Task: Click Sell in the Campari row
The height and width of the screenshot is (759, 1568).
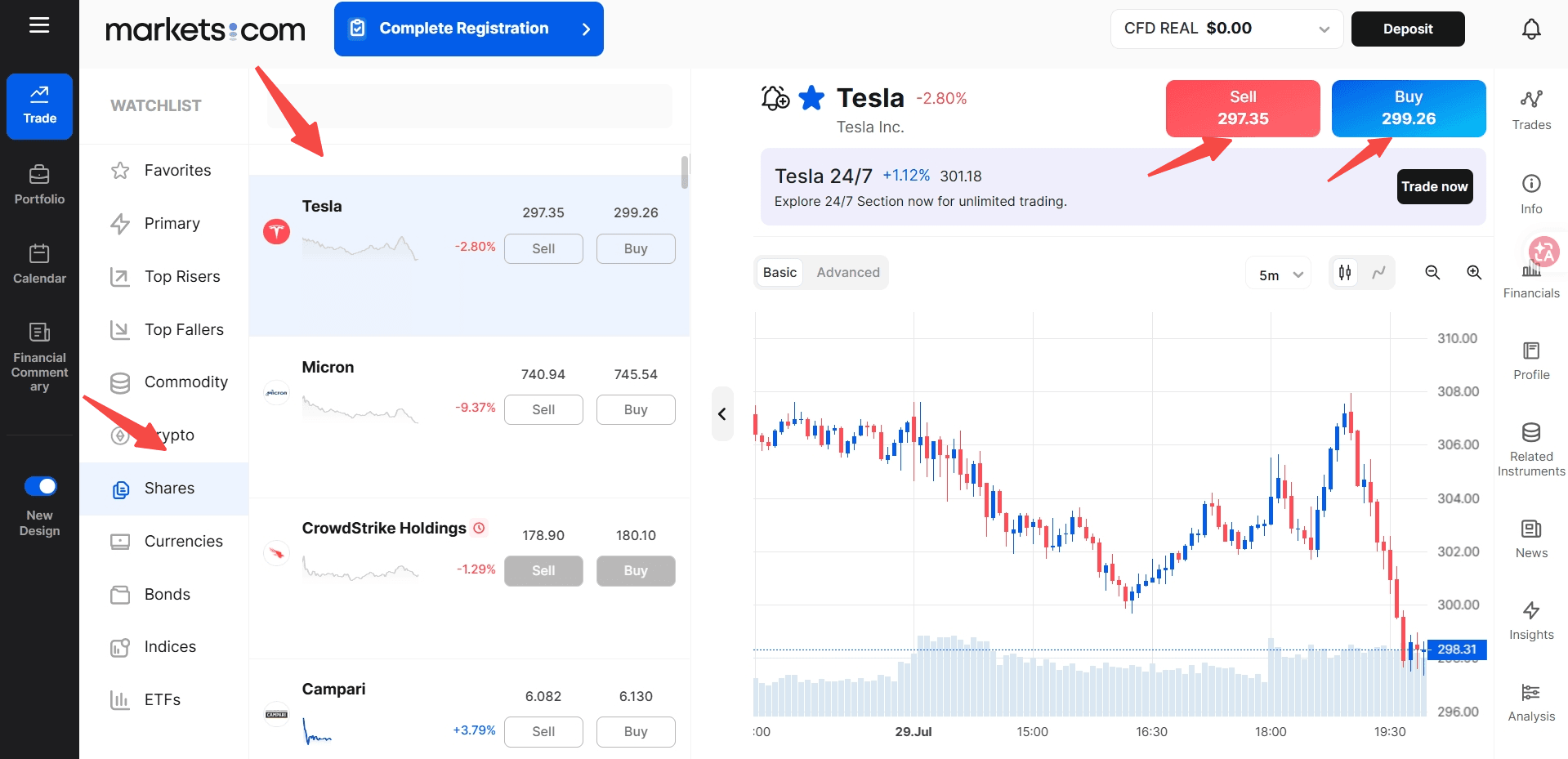Action: (543, 731)
